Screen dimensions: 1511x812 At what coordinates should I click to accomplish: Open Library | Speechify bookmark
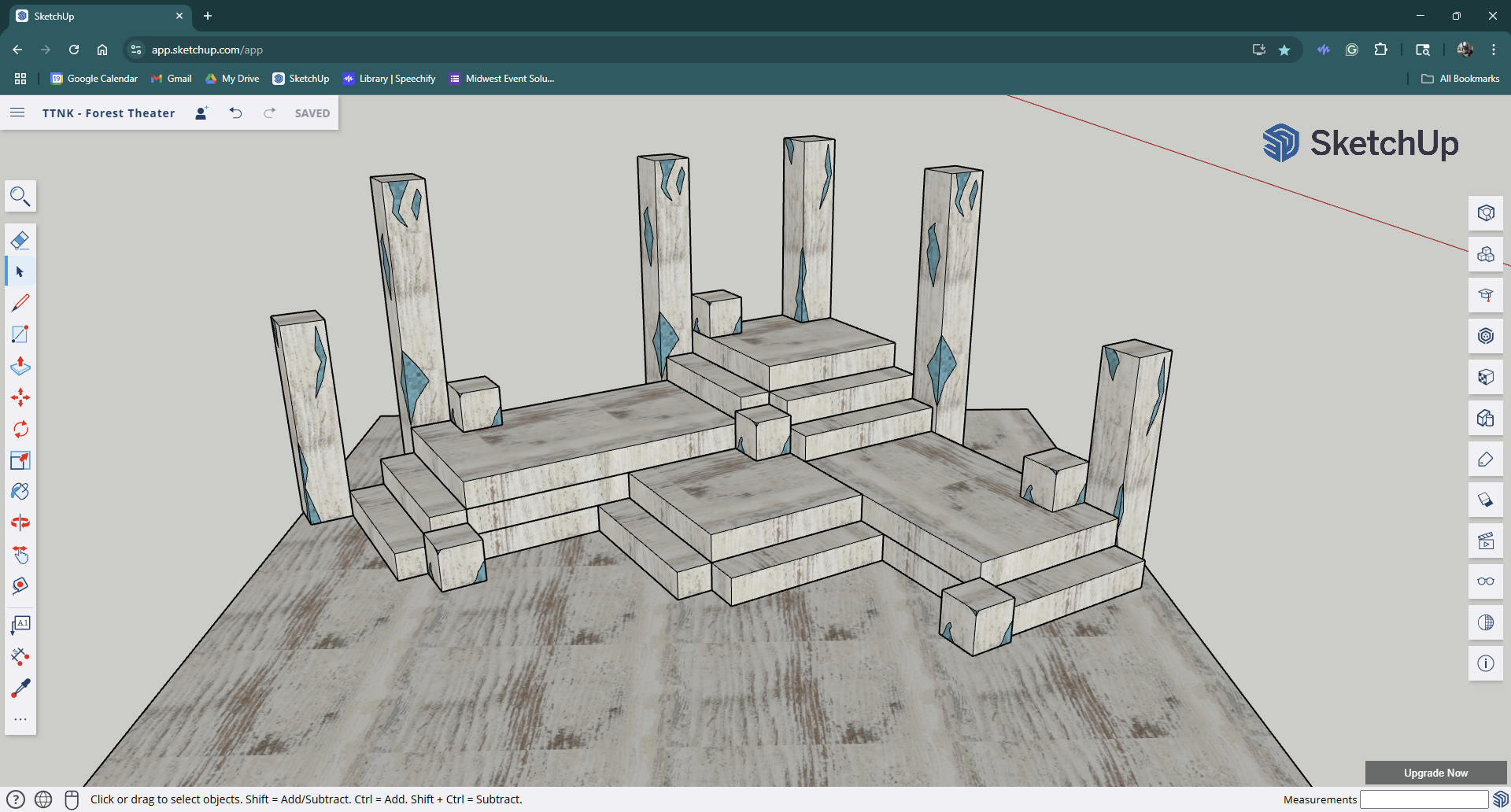(389, 79)
